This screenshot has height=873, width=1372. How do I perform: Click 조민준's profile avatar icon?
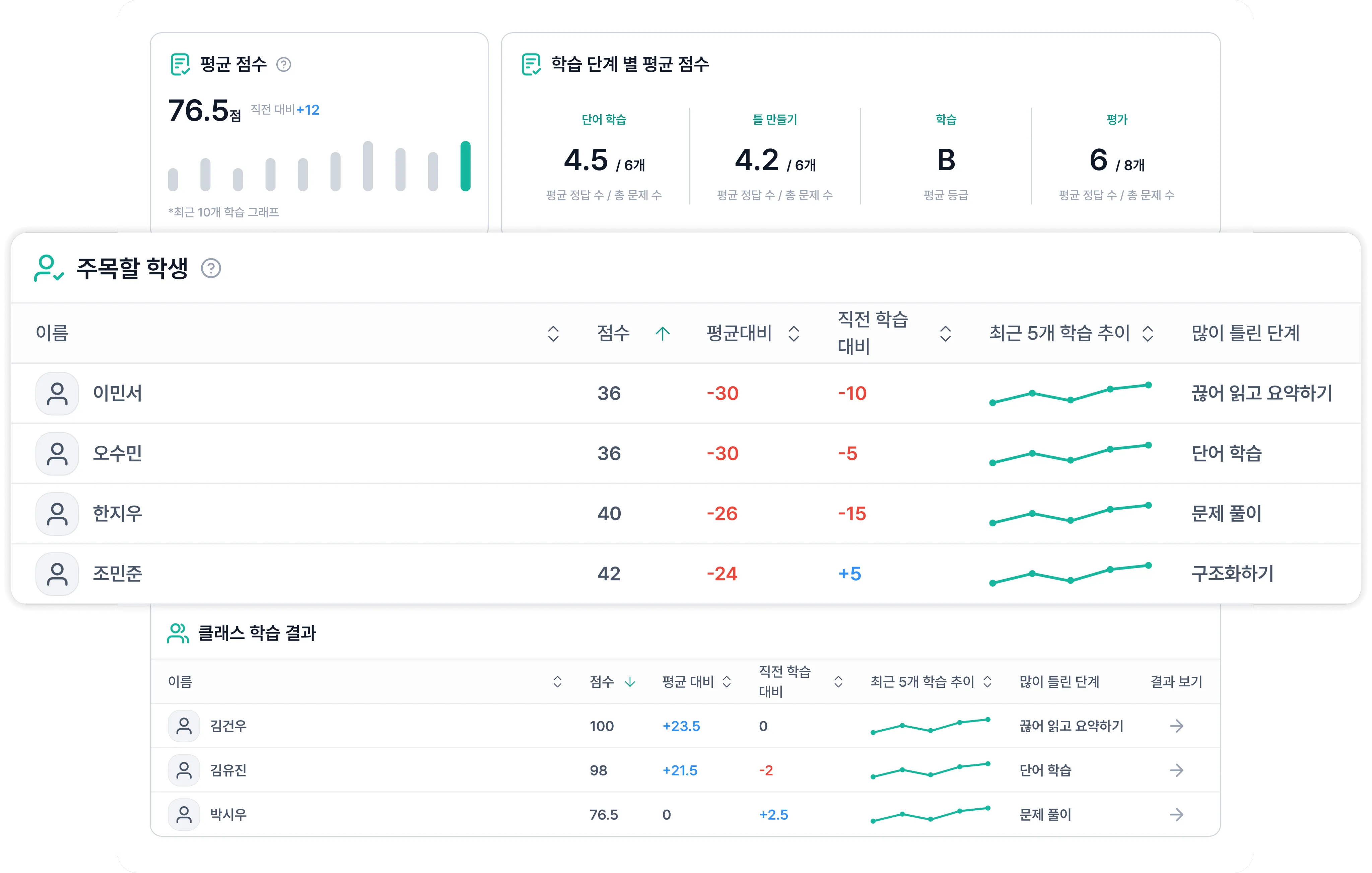coord(57,574)
